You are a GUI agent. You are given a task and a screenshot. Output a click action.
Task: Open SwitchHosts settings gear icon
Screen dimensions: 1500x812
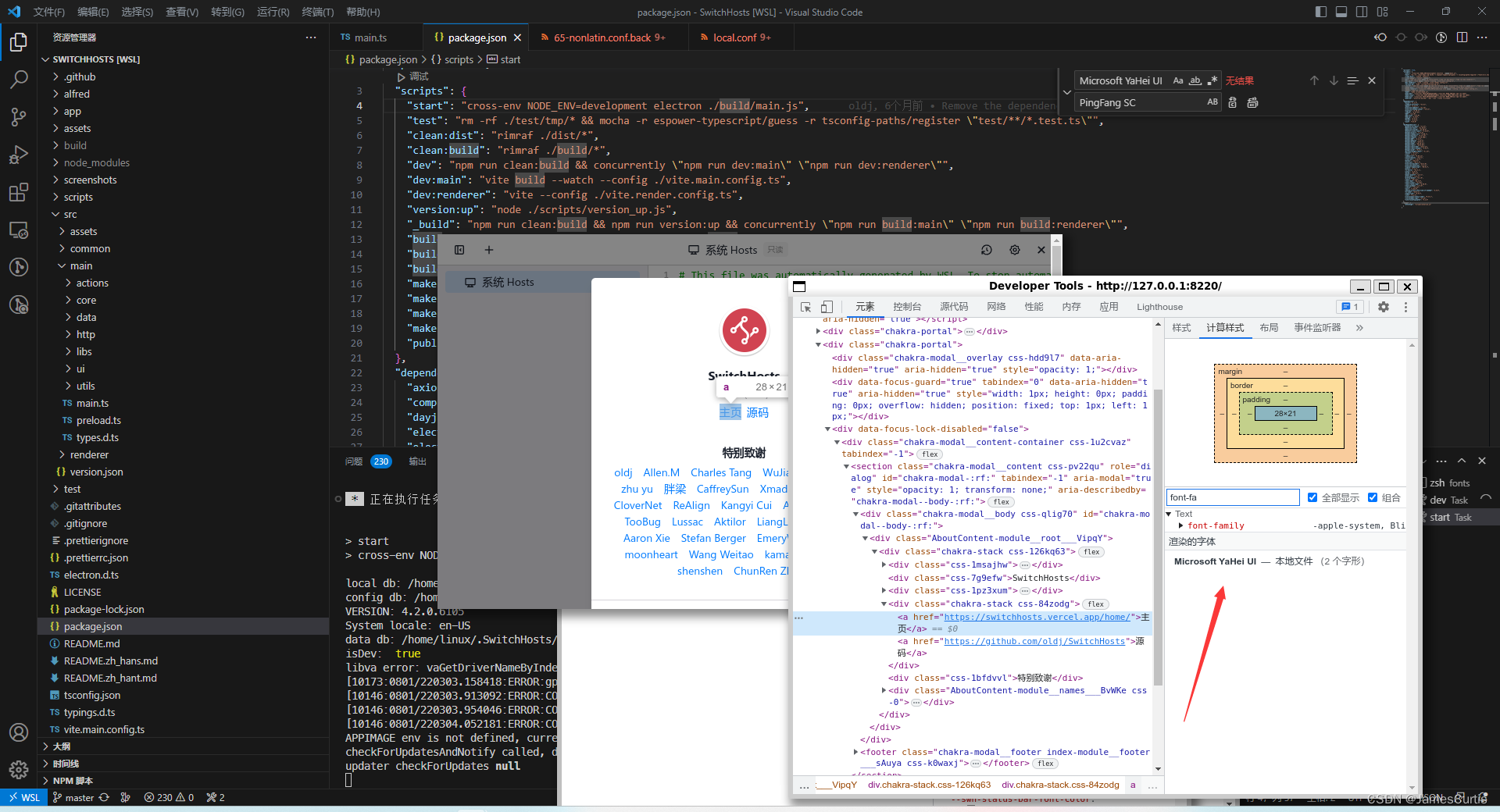pos(1015,250)
